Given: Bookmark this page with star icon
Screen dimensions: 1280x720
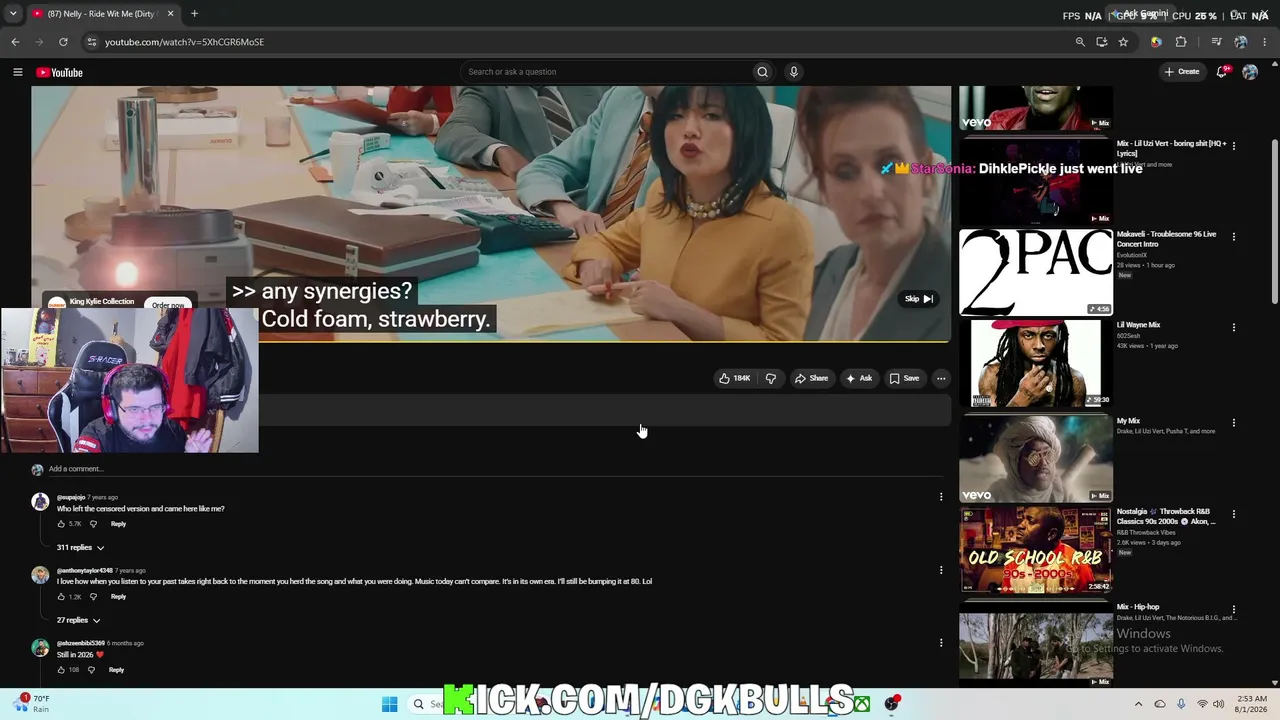Looking at the screenshot, I should pyautogui.click(x=1123, y=42).
